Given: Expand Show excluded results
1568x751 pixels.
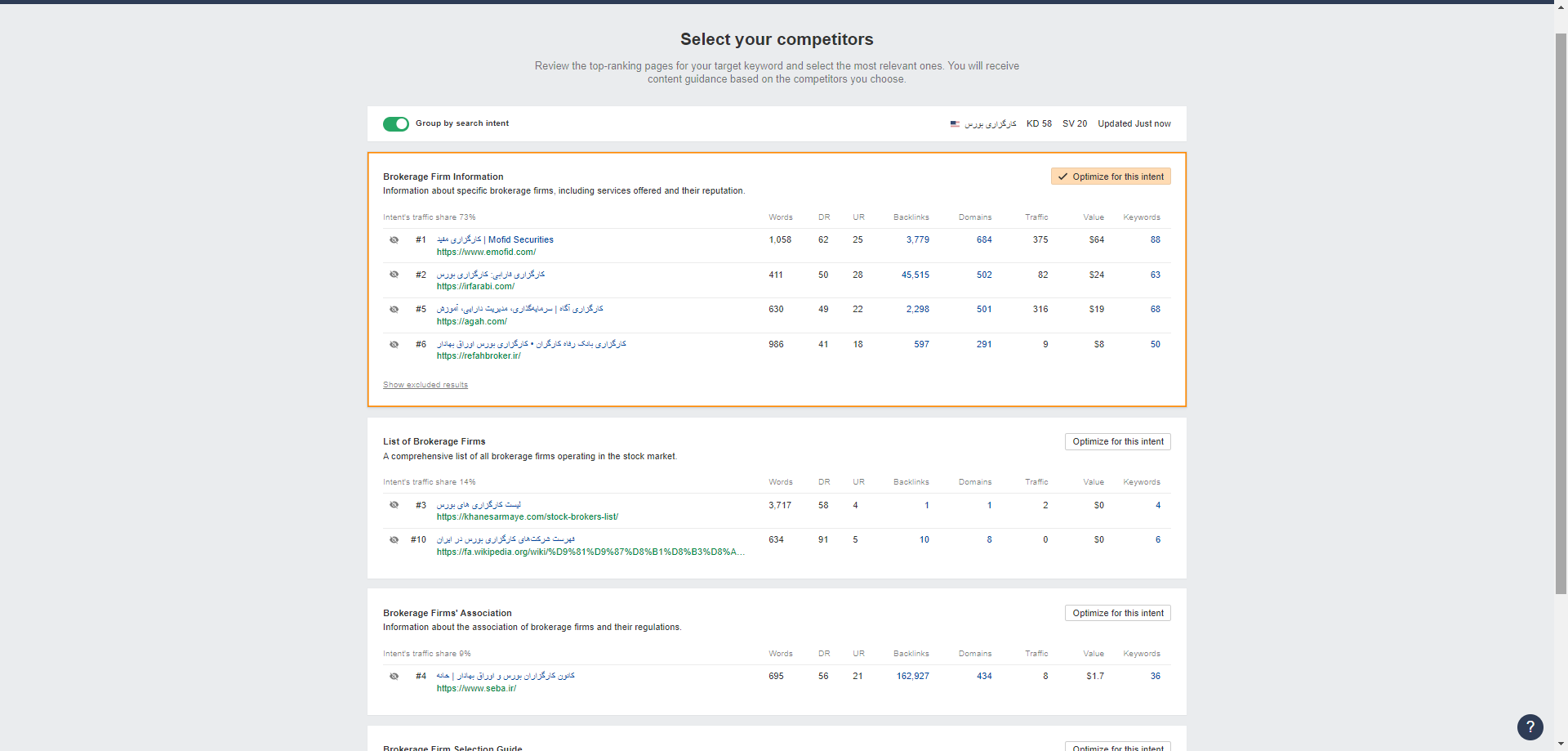Looking at the screenshot, I should point(425,385).
